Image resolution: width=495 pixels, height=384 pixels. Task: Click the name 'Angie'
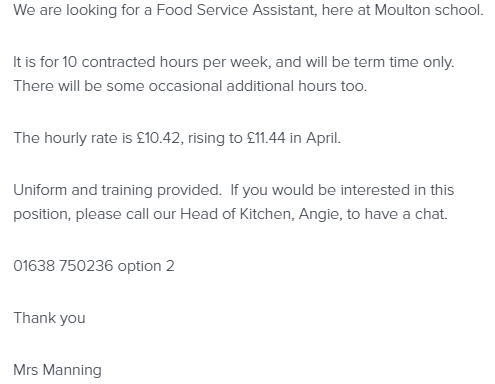319,214
